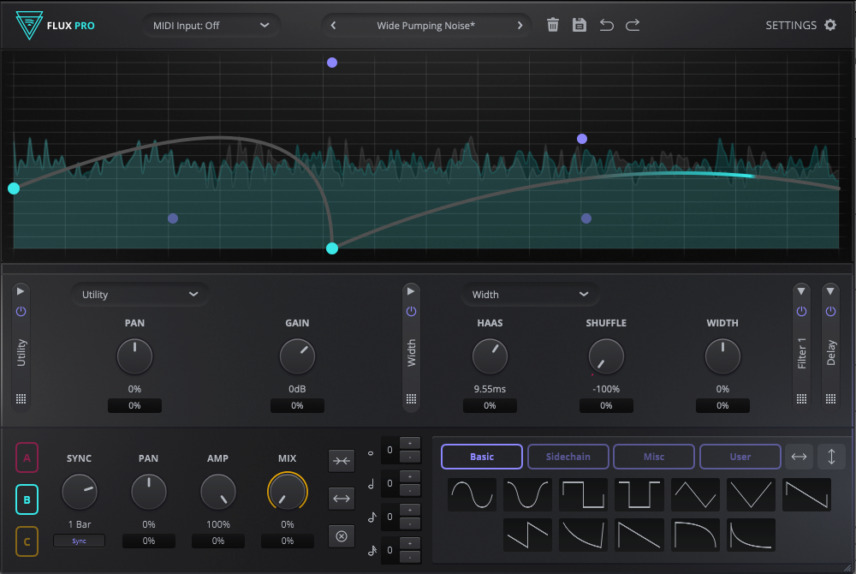Switch to the Basic shapes tab

[x=482, y=457]
